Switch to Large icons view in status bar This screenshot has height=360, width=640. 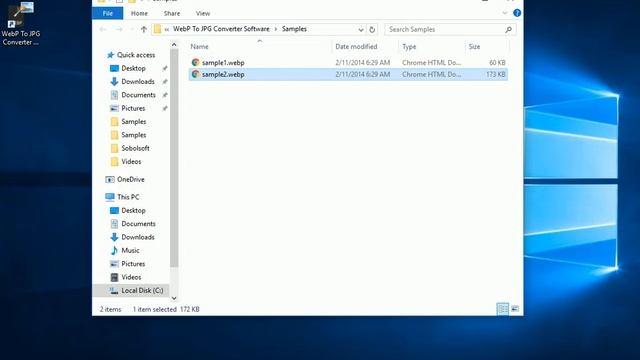(515, 309)
